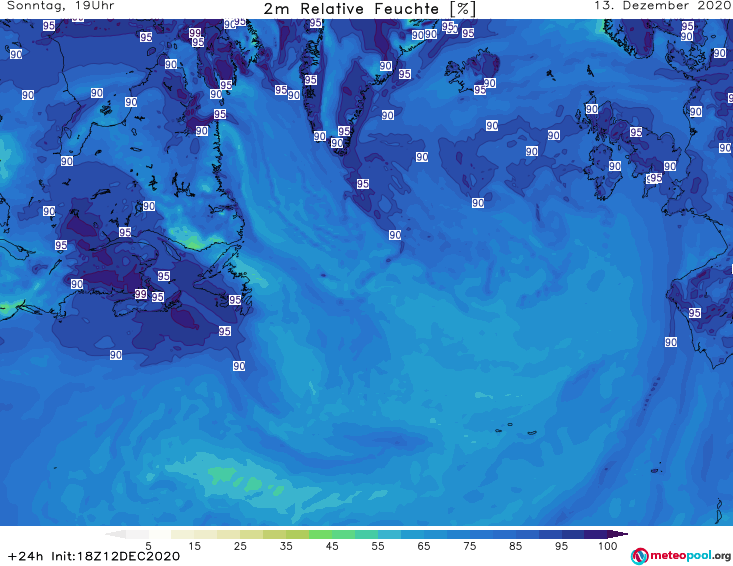The width and height of the screenshot is (733, 566).
Task: Click the "Sonntag, 19Uhr" time label
Action: (x=61, y=6)
